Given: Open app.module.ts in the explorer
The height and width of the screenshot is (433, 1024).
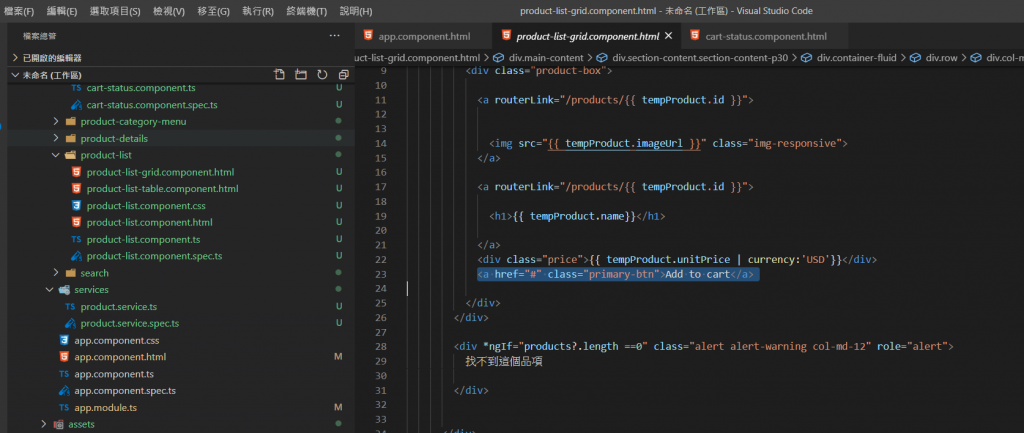Looking at the screenshot, I should tap(108, 408).
